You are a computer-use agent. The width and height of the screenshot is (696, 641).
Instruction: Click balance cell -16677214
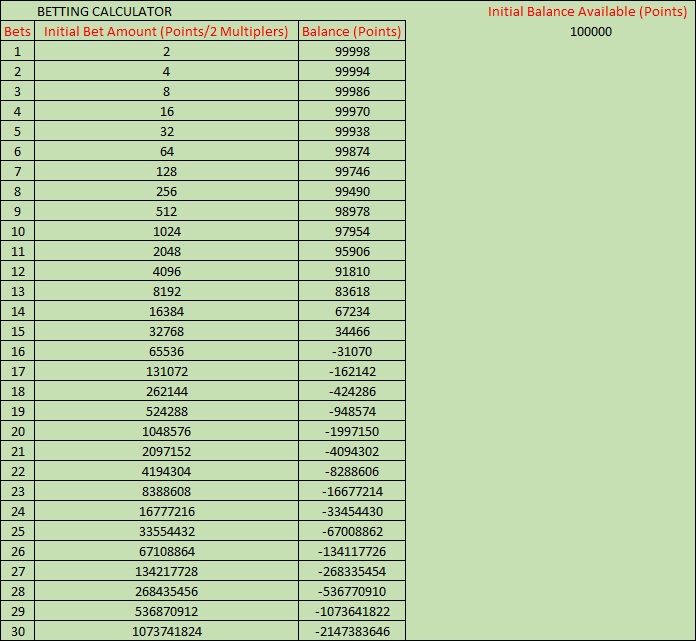[x=352, y=491]
